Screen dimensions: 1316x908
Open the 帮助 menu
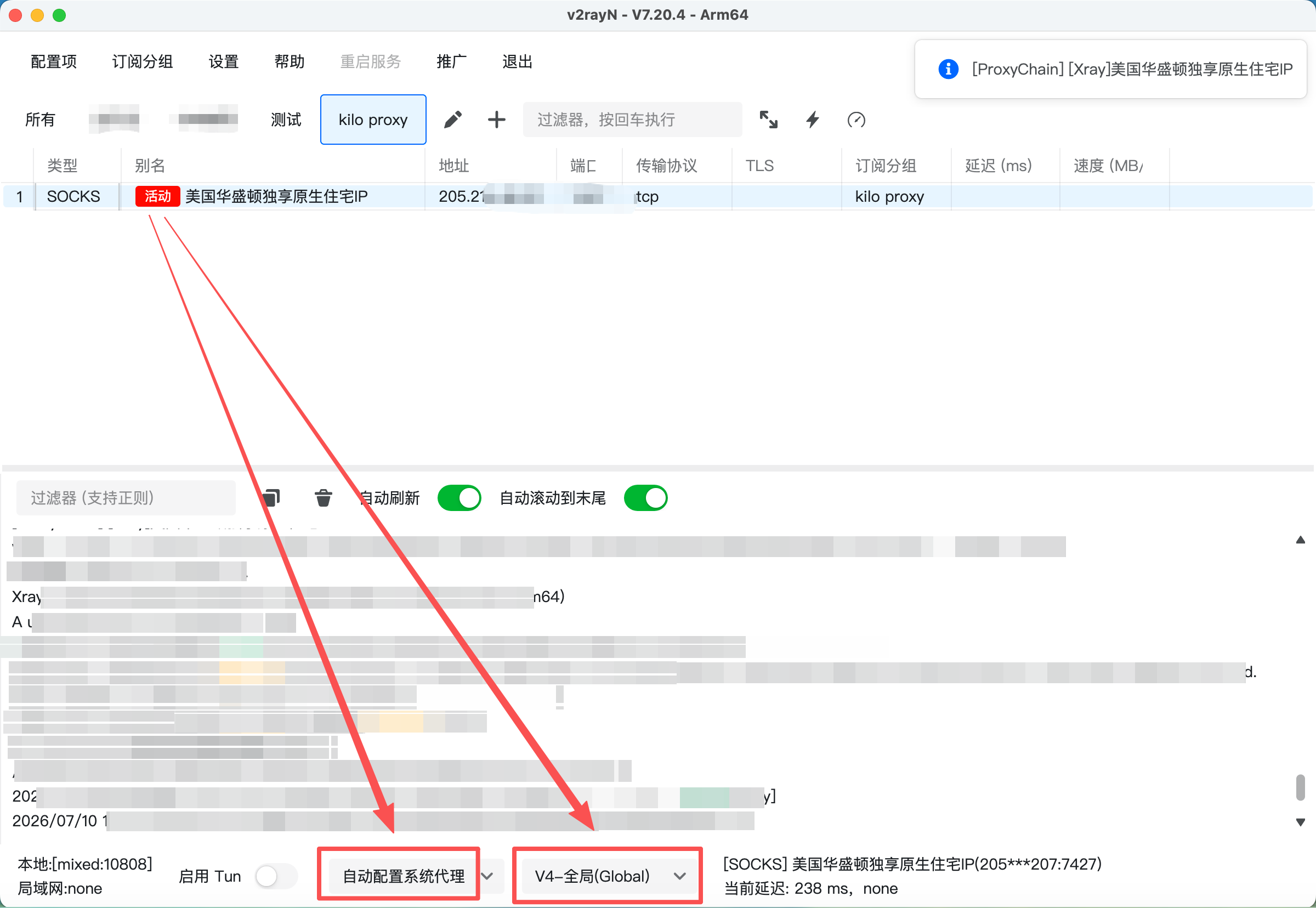[290, 61]
